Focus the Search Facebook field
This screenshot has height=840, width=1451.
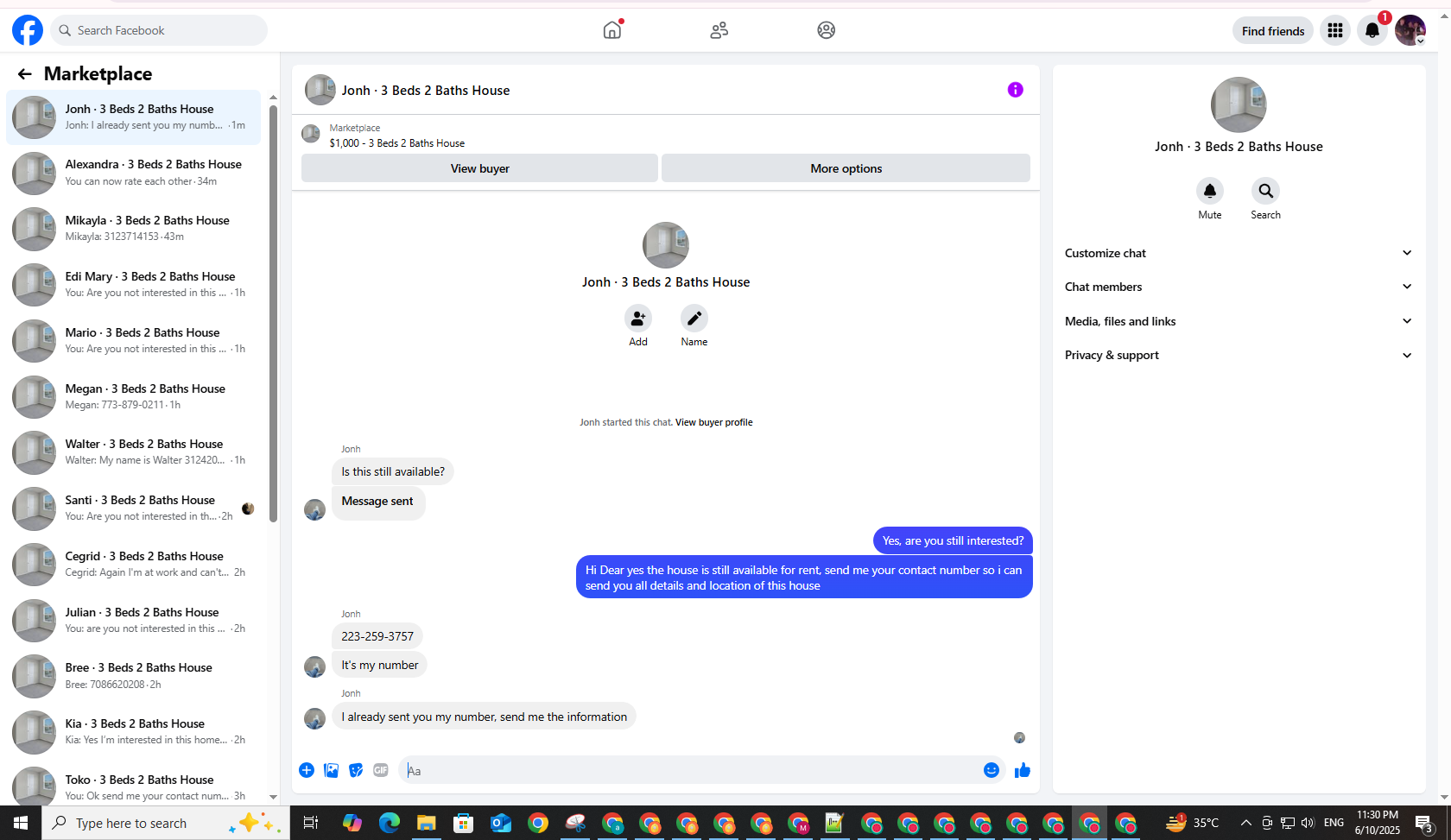[x=159, y=30]
